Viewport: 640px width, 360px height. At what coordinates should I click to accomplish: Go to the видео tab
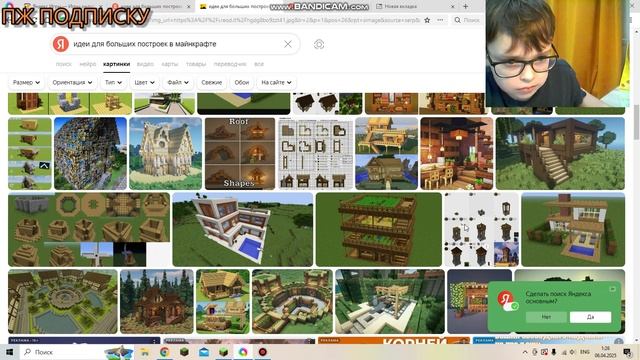coord(145,64)
